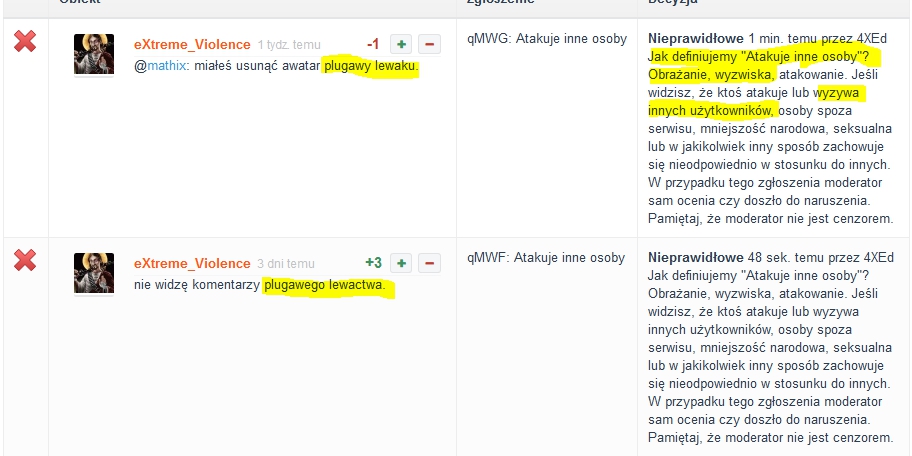Click the "1 tydz. temu" timestamp
This screenshot has height=456, width=912.
289,45
